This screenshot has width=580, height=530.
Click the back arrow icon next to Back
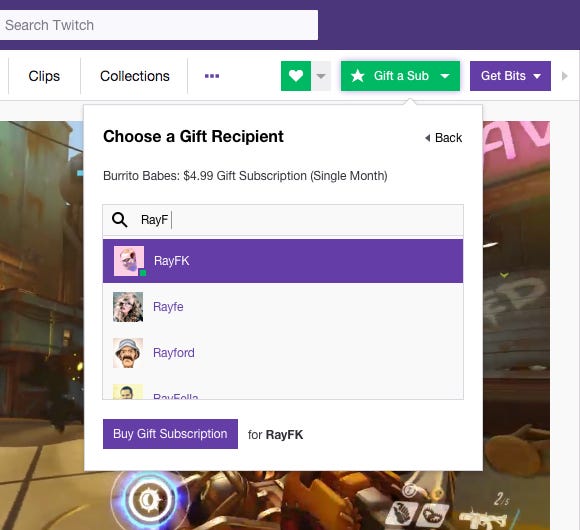pyautogui.click(x=428, y=138)
